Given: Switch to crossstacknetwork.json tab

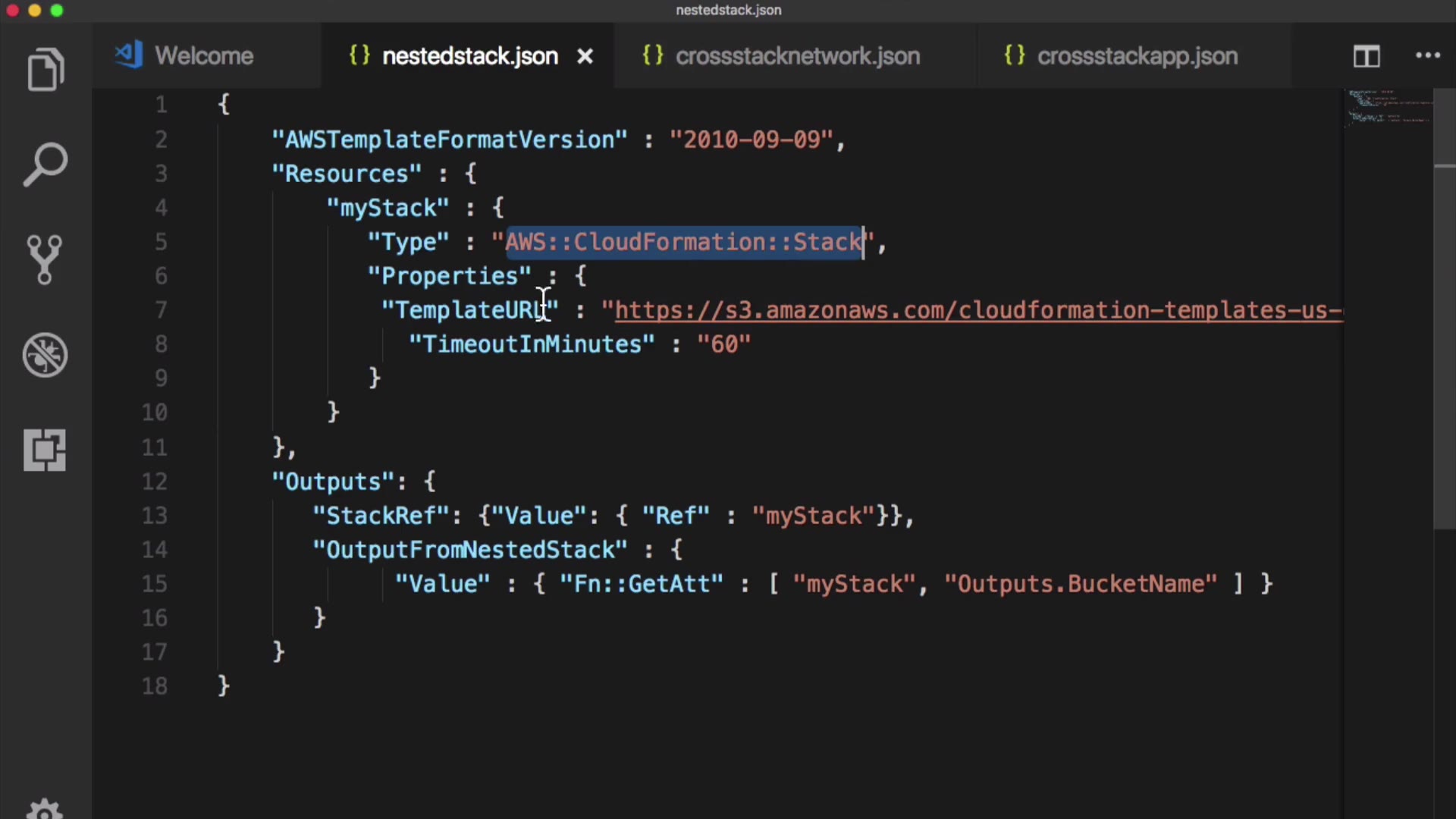Looking at the screenshot, I should (x=796, y=56).
